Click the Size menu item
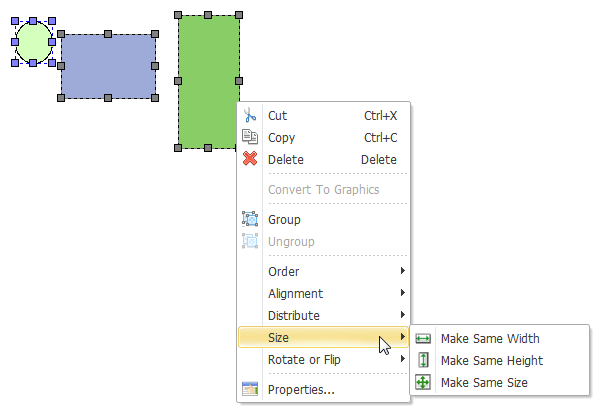594x407 pixels. (324, 337)
